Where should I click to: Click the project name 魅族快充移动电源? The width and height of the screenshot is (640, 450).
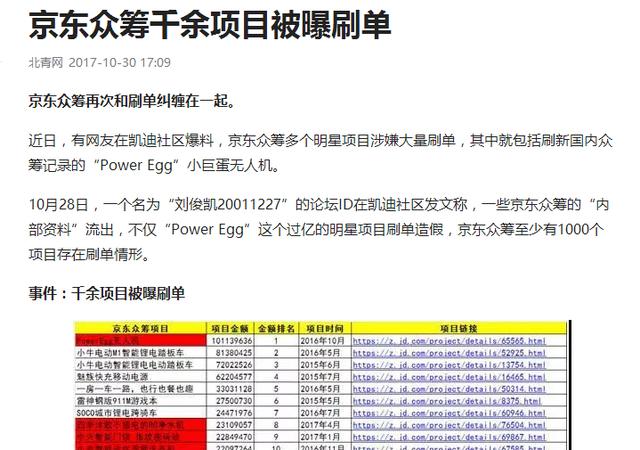[x=112, y=376]
